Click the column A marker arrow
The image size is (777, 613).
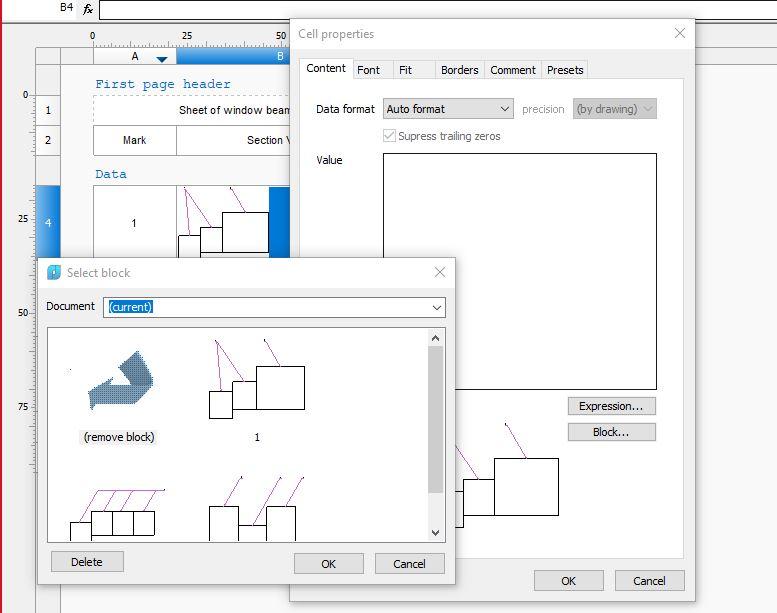[162, 59]
